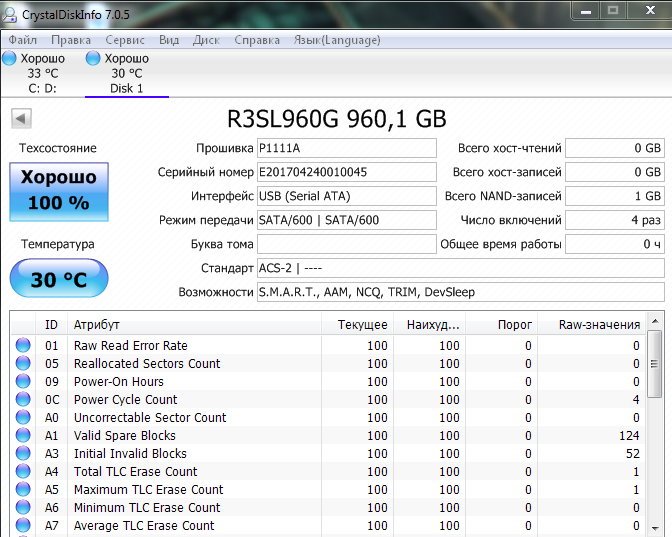Click the Порог column header
The height and width of the screenshot is (537, 672).
pyautogui.click(x=501, y=324)
